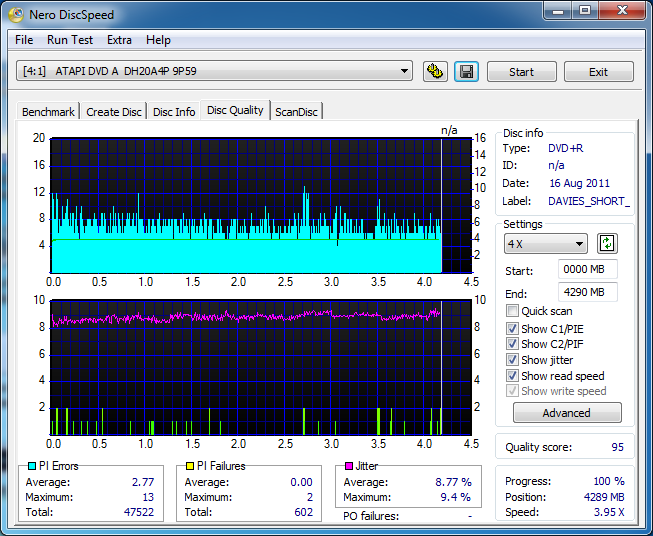Open the drive selection dropdown
The width and height of the screenshot is (653, 536).
214,71
